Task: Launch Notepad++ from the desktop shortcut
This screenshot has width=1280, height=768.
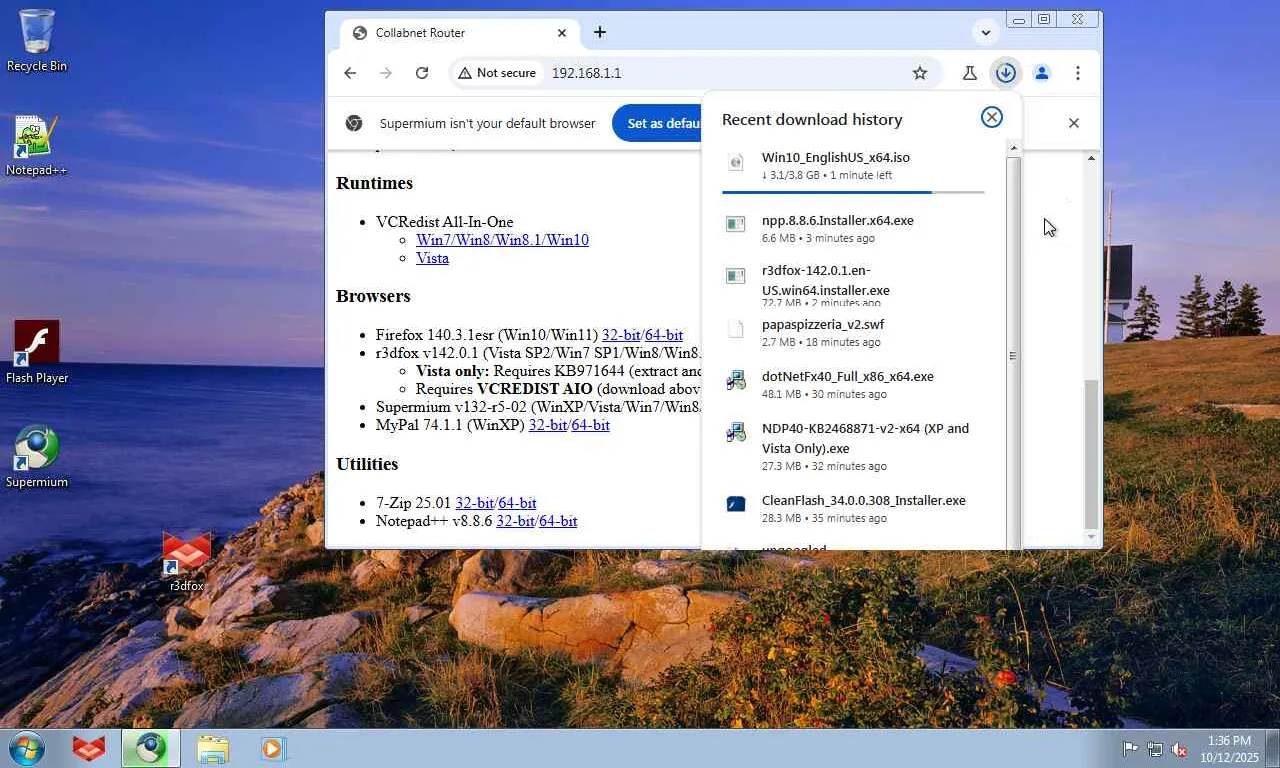Action: pos(37,146)
